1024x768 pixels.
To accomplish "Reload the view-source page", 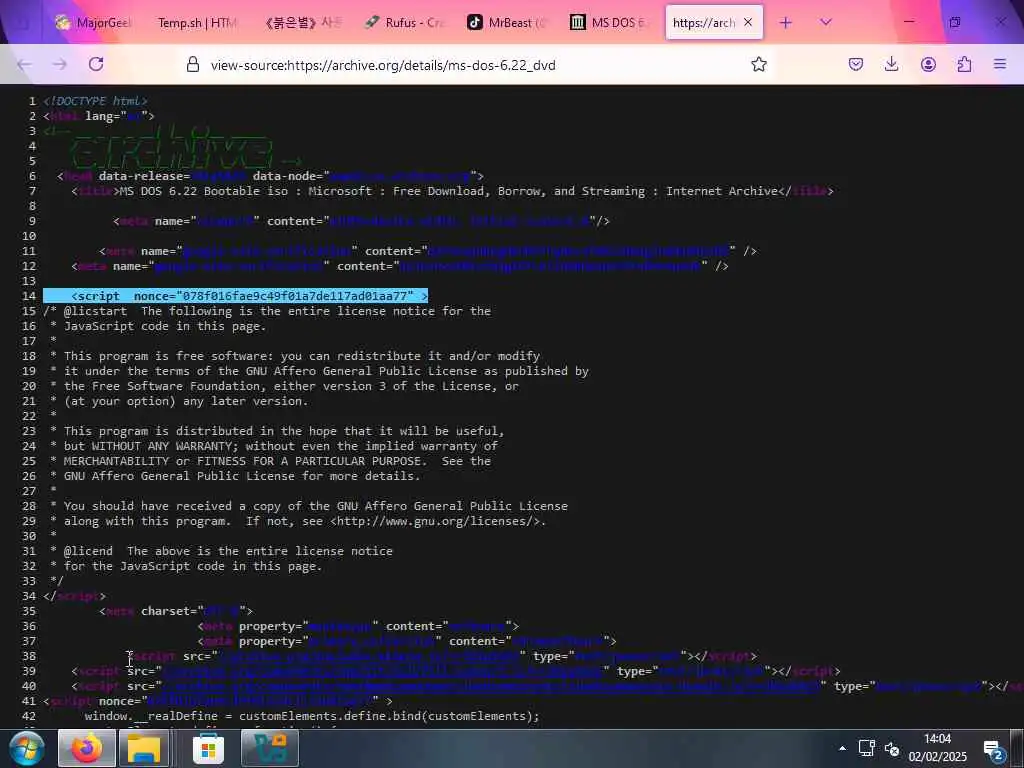I will [x=96, y=64].
